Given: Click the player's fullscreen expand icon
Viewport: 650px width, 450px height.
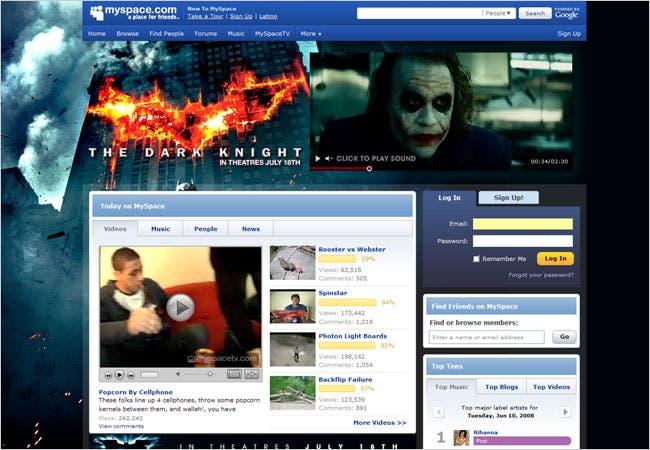Looking at the screenshot, I should 251,374.
